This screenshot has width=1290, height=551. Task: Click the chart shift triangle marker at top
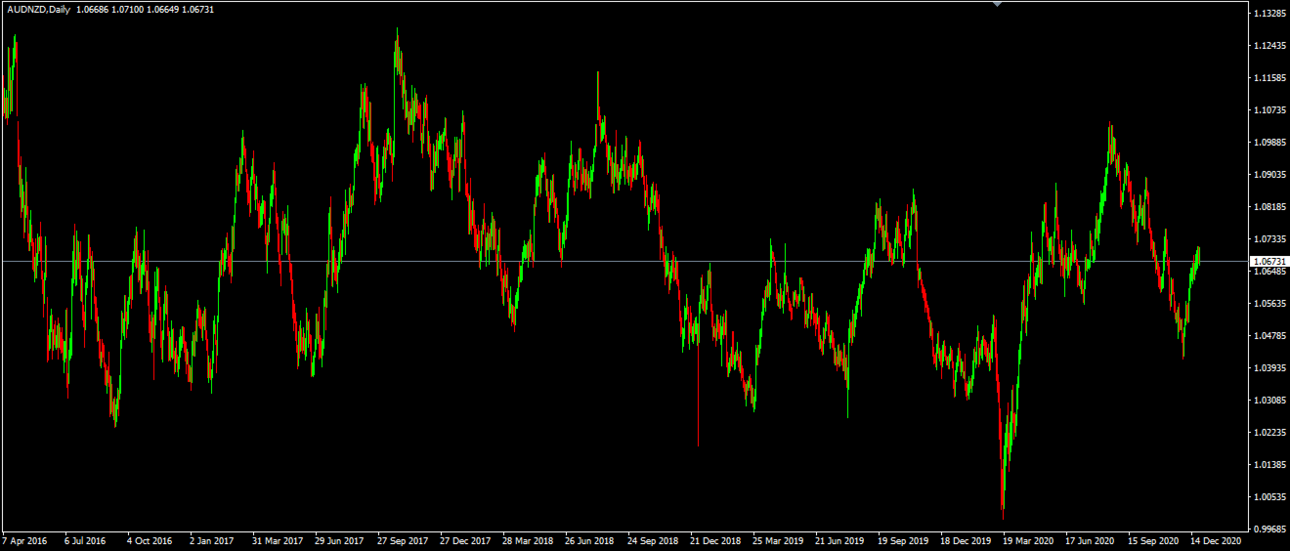pos(996,4)
